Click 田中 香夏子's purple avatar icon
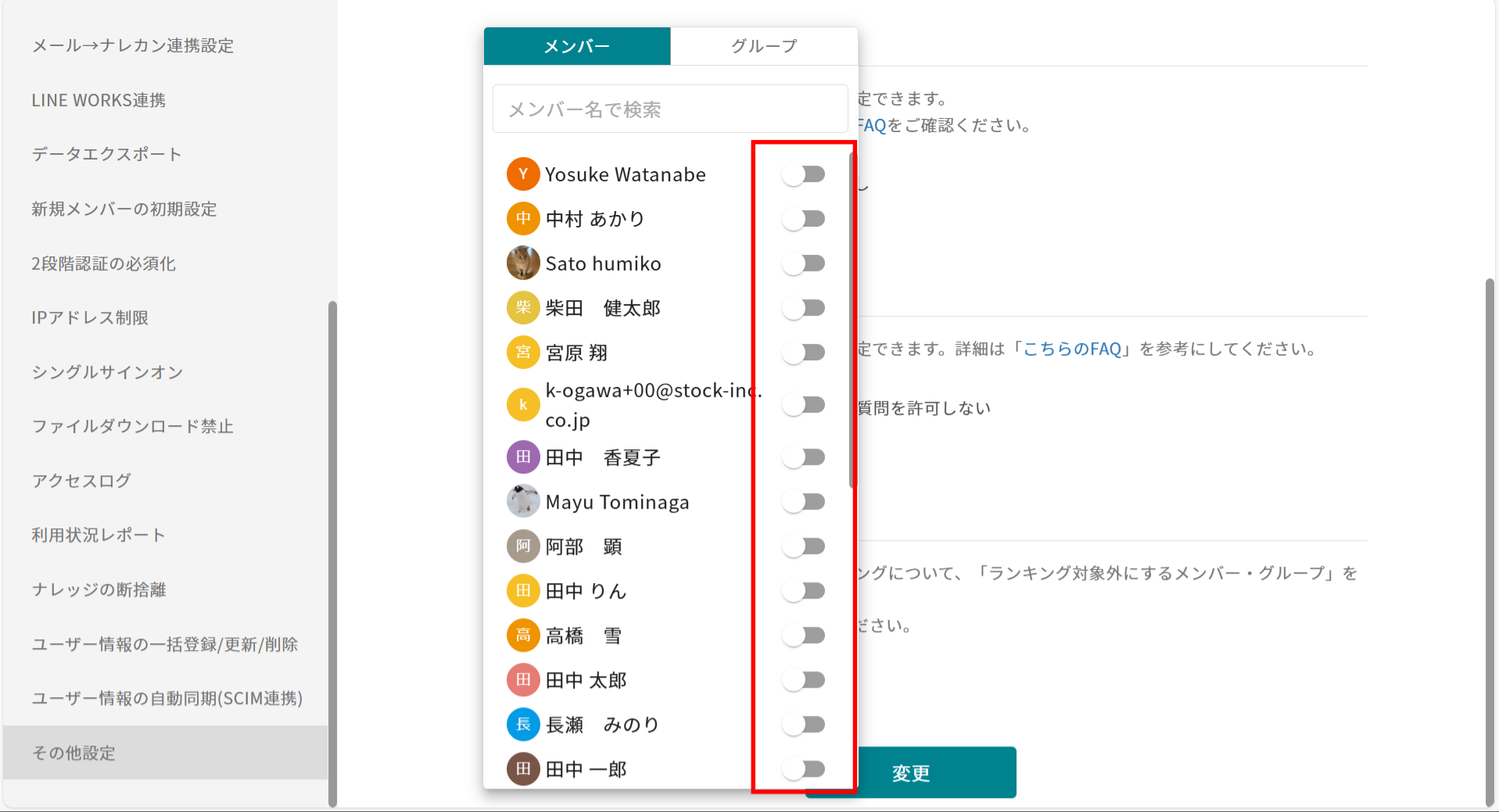 pos(523,457)
